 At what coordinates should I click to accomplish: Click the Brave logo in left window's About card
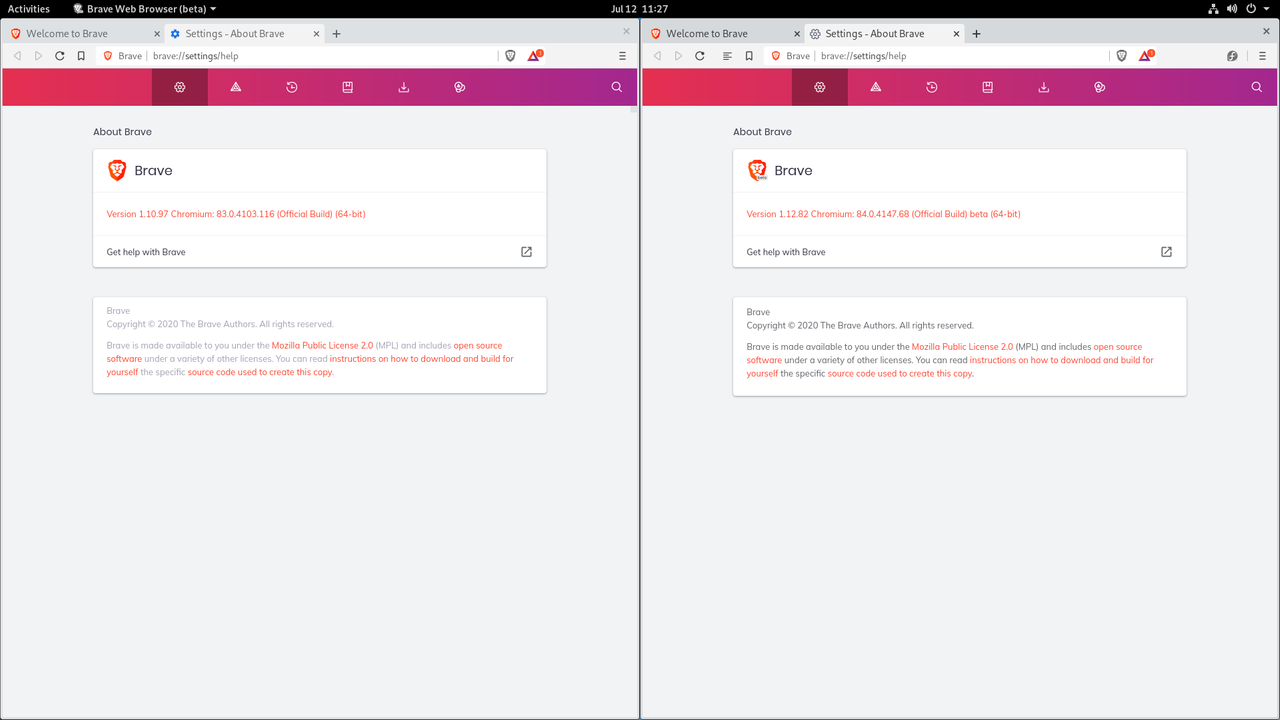(117, 170)
